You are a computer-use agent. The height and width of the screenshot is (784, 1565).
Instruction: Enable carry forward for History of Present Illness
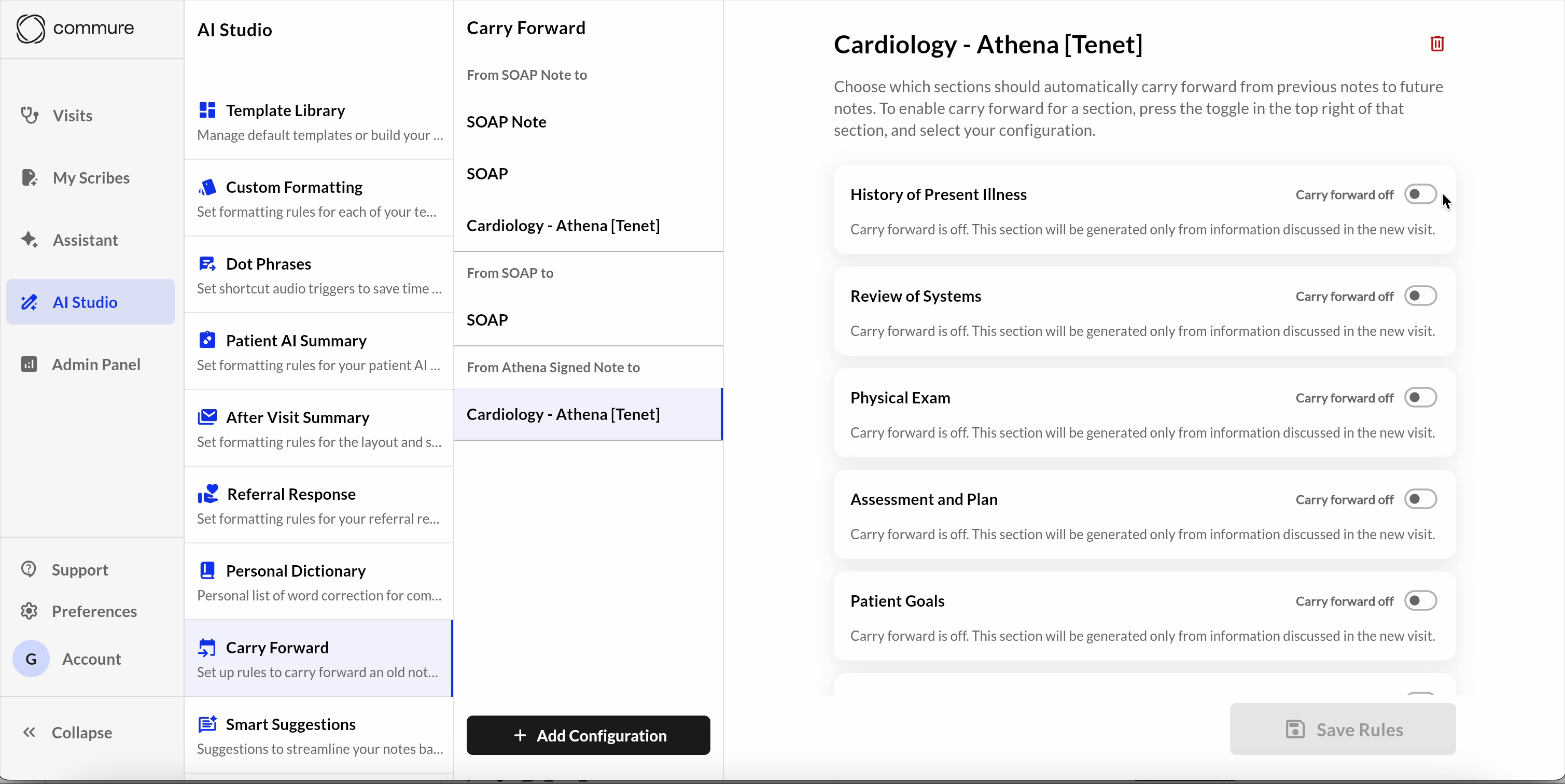(x=1420, y=194)
